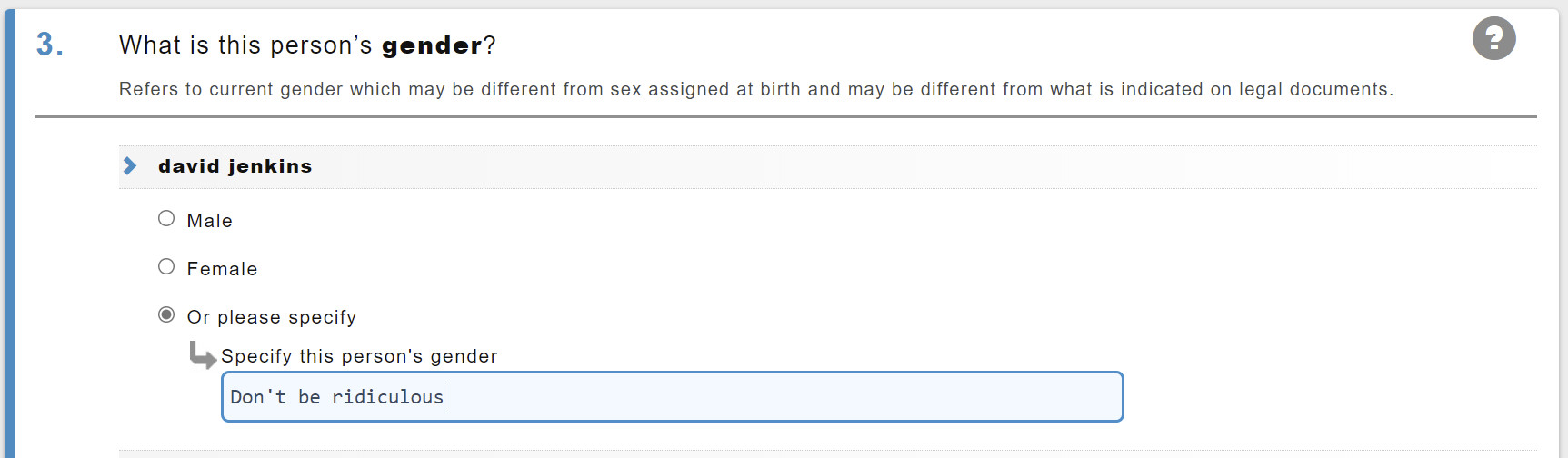Click the 'Male' option label
This screenshot has width=1568, height=458.
pos(210,221)
